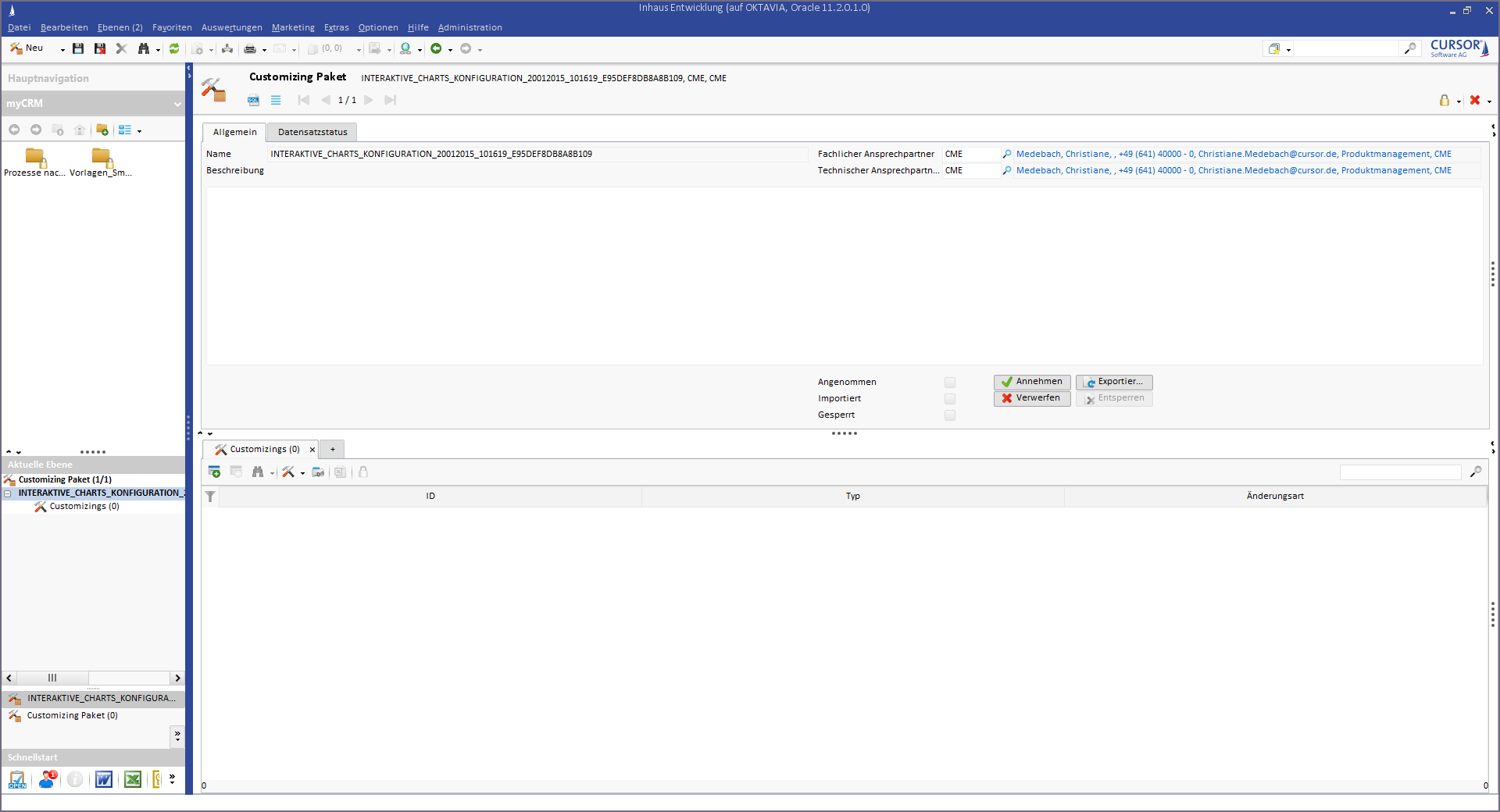Click the green back navigation arrow
This screenshot has width=1500, height=812.
click(436, 48)
